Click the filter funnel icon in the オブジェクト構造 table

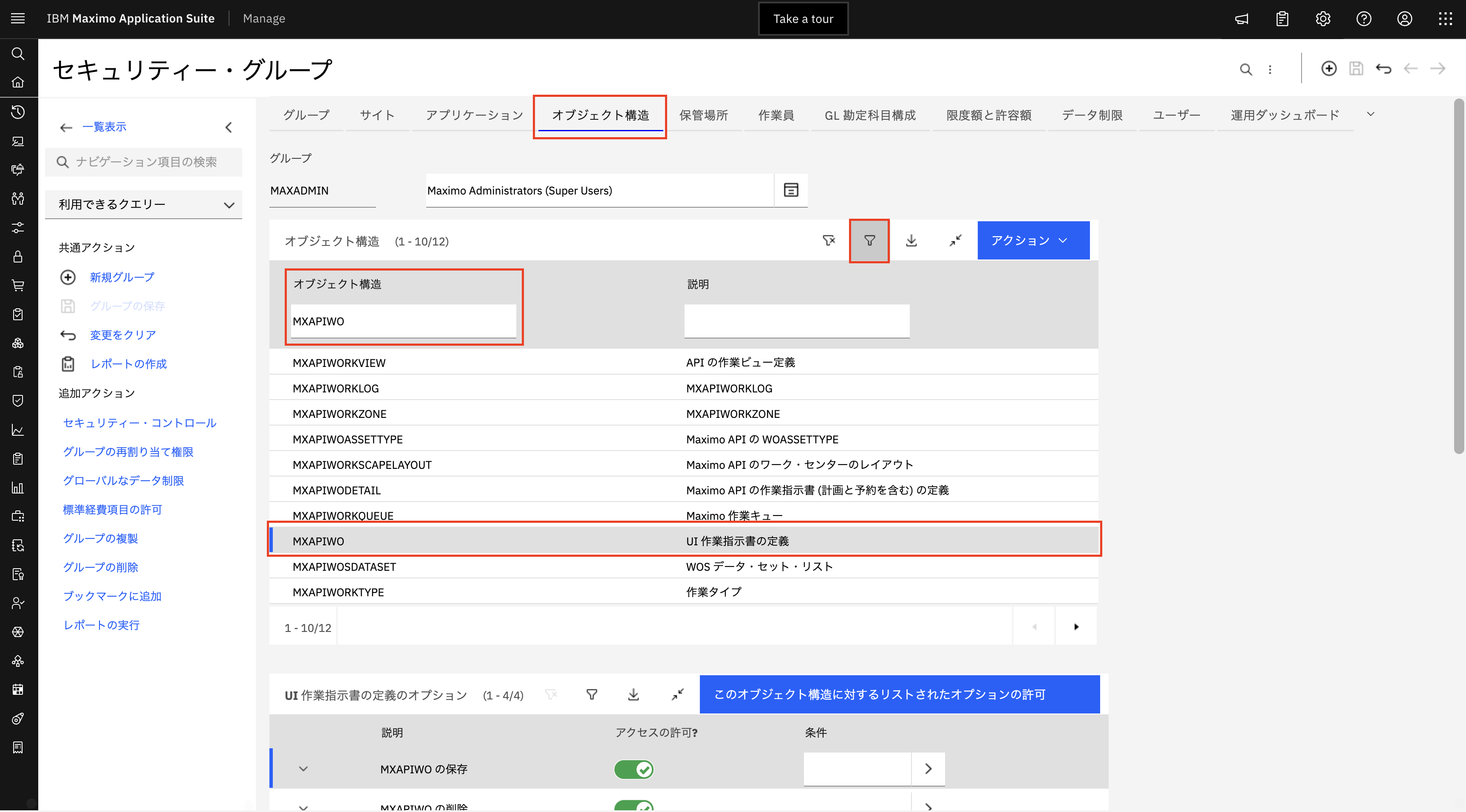pyautogui.click(x=869, y=240)
